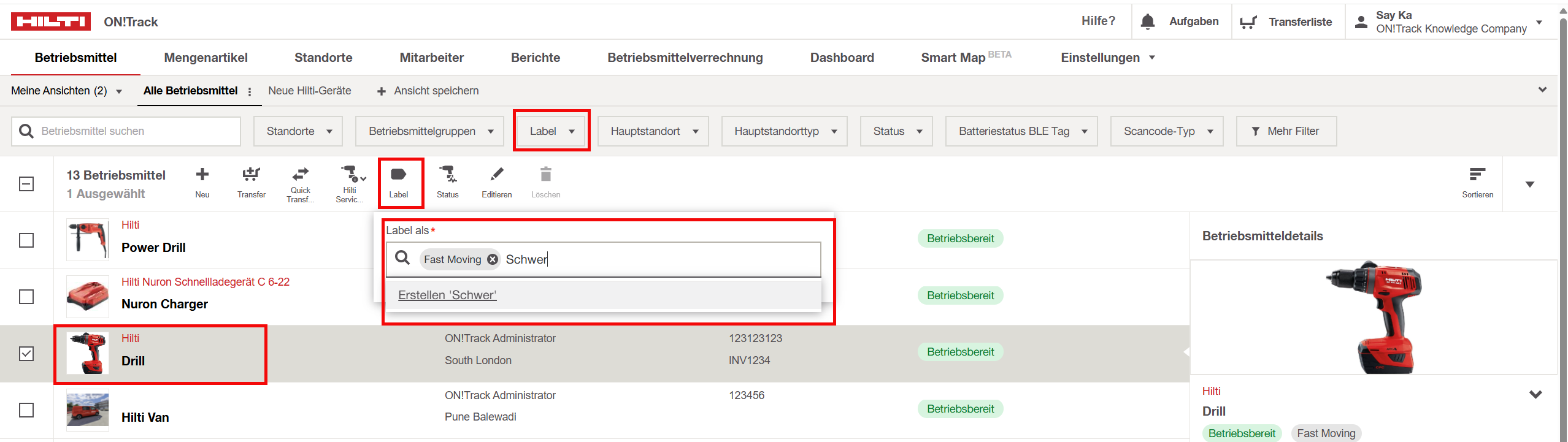Viewport: 1568px width, 442px height.
Task: Open the Standorte filter dropdown
Action: coord(298,131)
